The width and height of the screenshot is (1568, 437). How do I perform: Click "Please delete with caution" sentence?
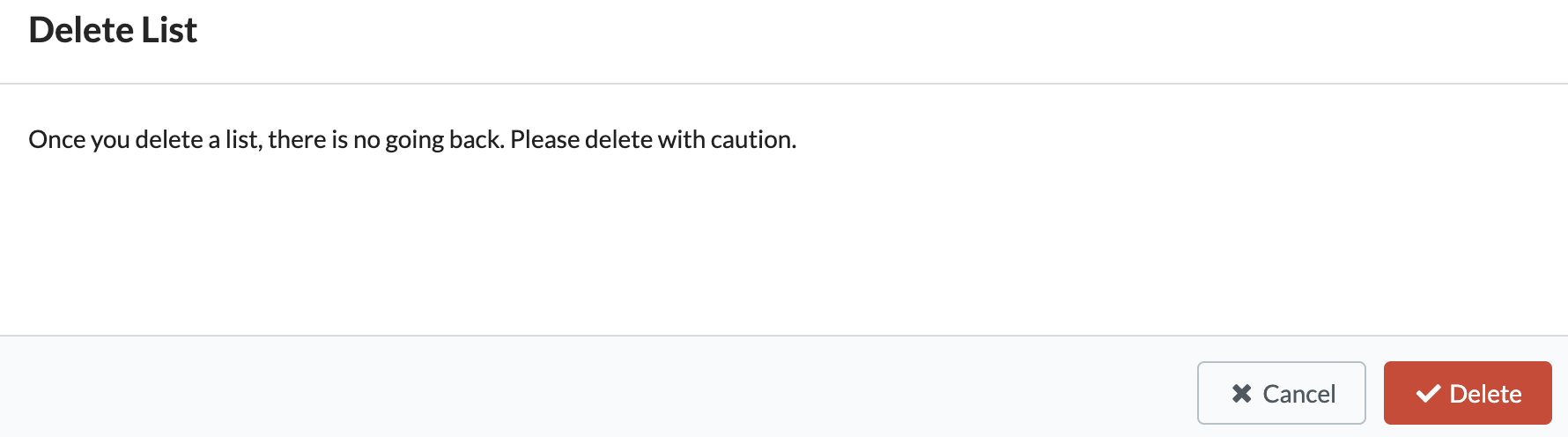(x=654, y=139)
